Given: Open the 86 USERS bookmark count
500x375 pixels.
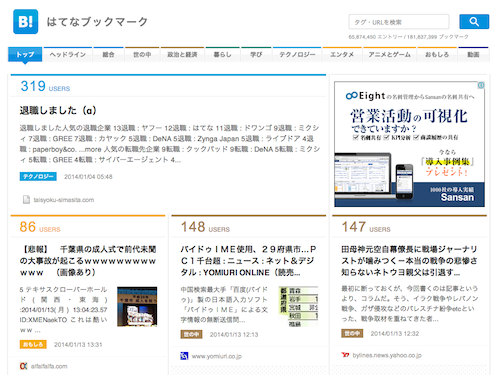Looking at the screenshot, I should point(40,227).
